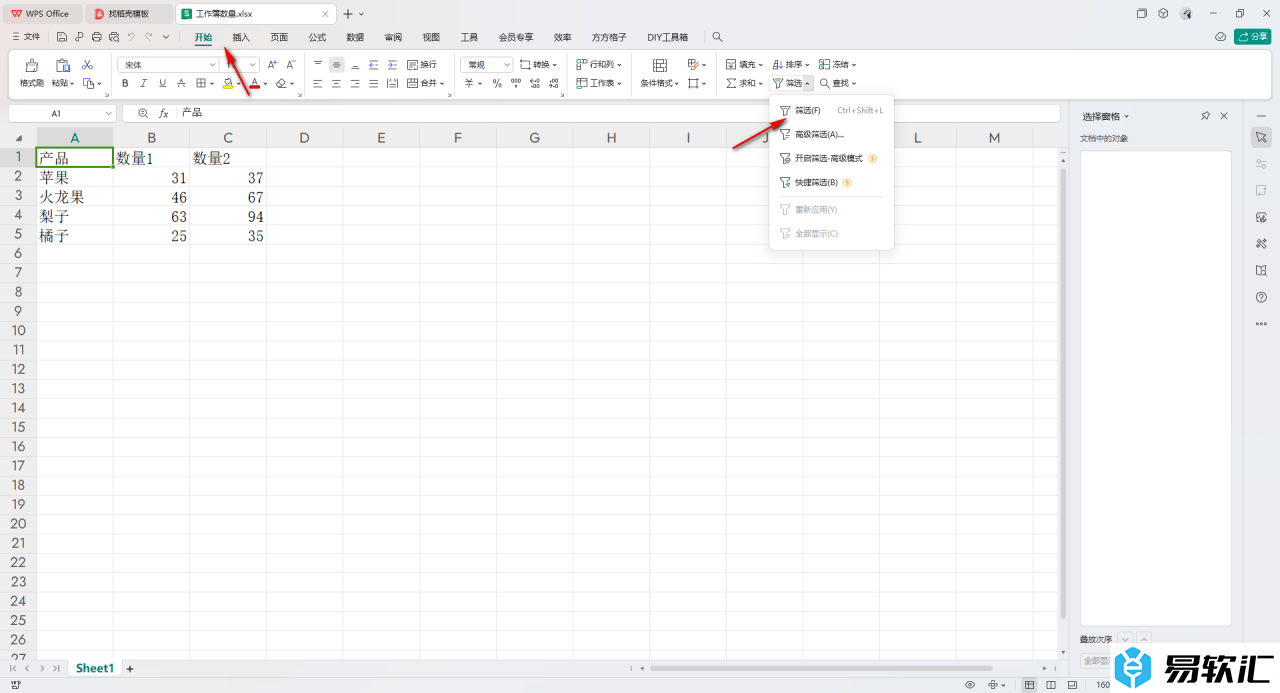The height and width of the screenshot is (693, 1280).
Task: Decrease font size with A- icon
Action: [291, 64]
